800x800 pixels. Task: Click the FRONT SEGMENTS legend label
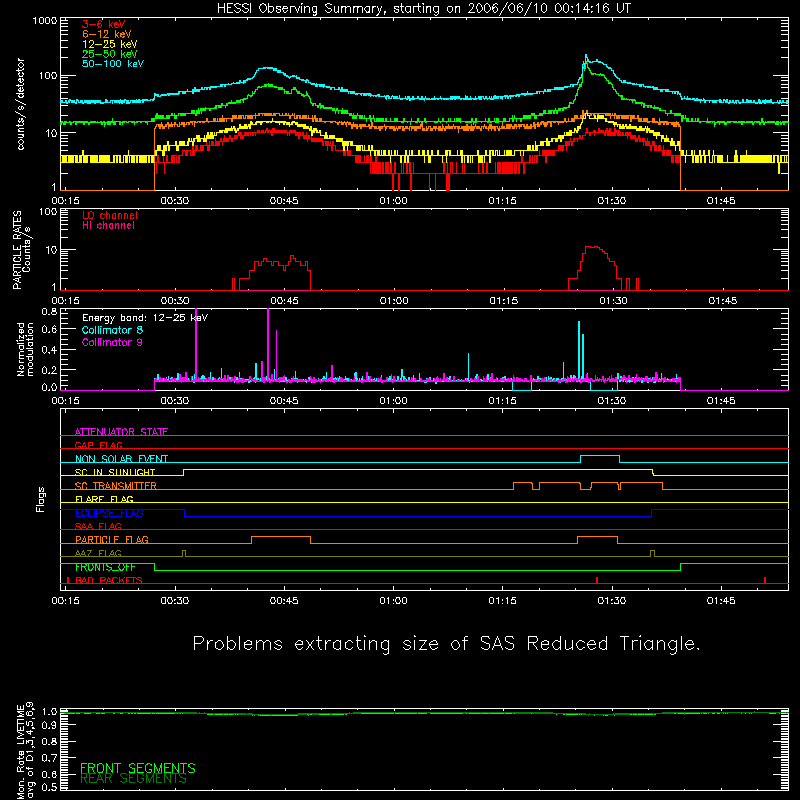click(x=138, y=768)
